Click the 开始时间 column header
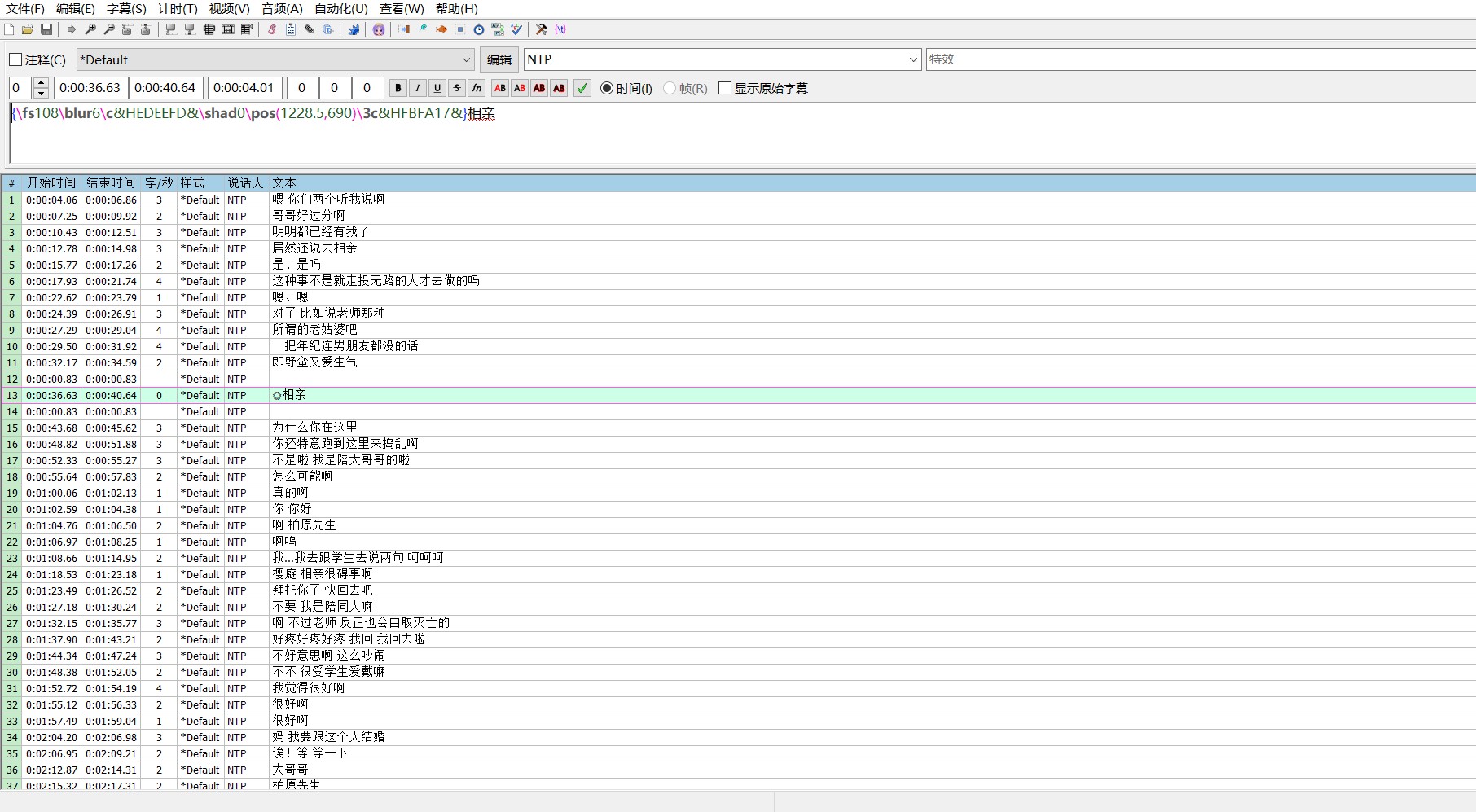The height and width of the screenshot is (812, 1476). [51, 183]
